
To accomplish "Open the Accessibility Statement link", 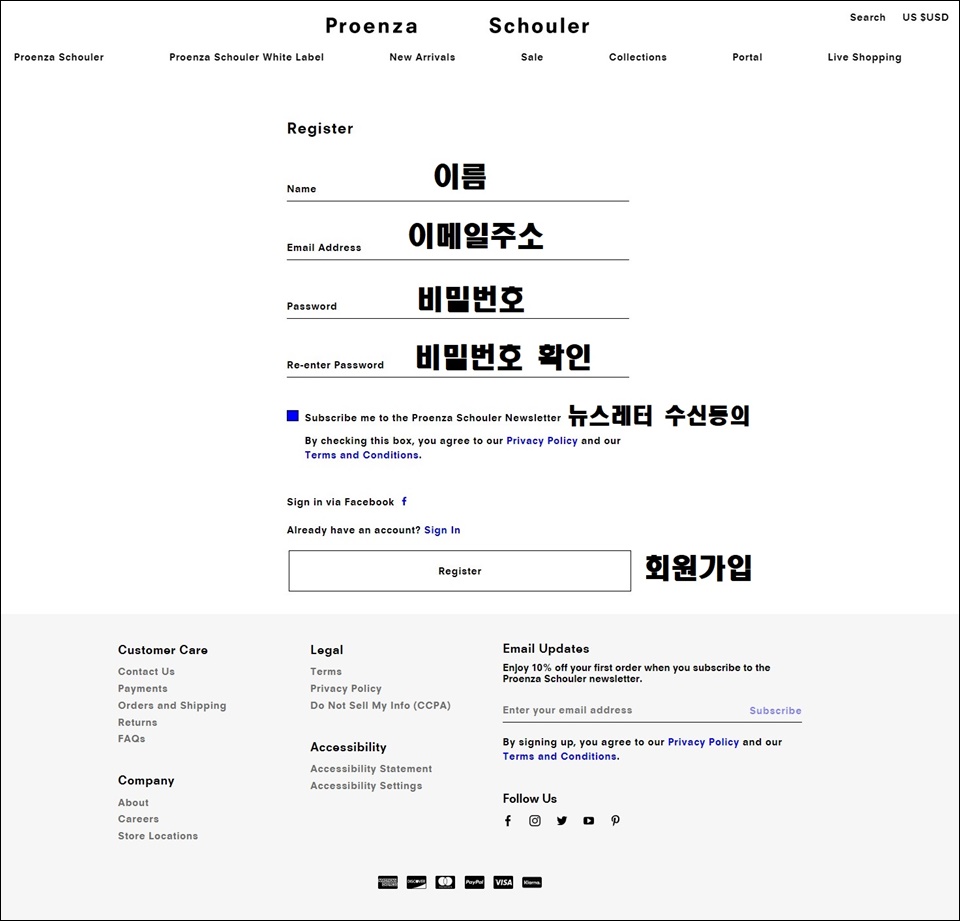I will click(x=371, y=769).
